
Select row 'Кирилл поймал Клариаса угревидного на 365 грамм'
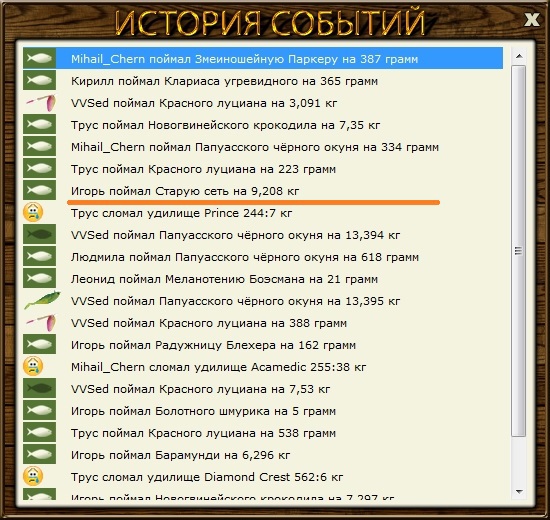pyautogui.click(x=263, y=80)
